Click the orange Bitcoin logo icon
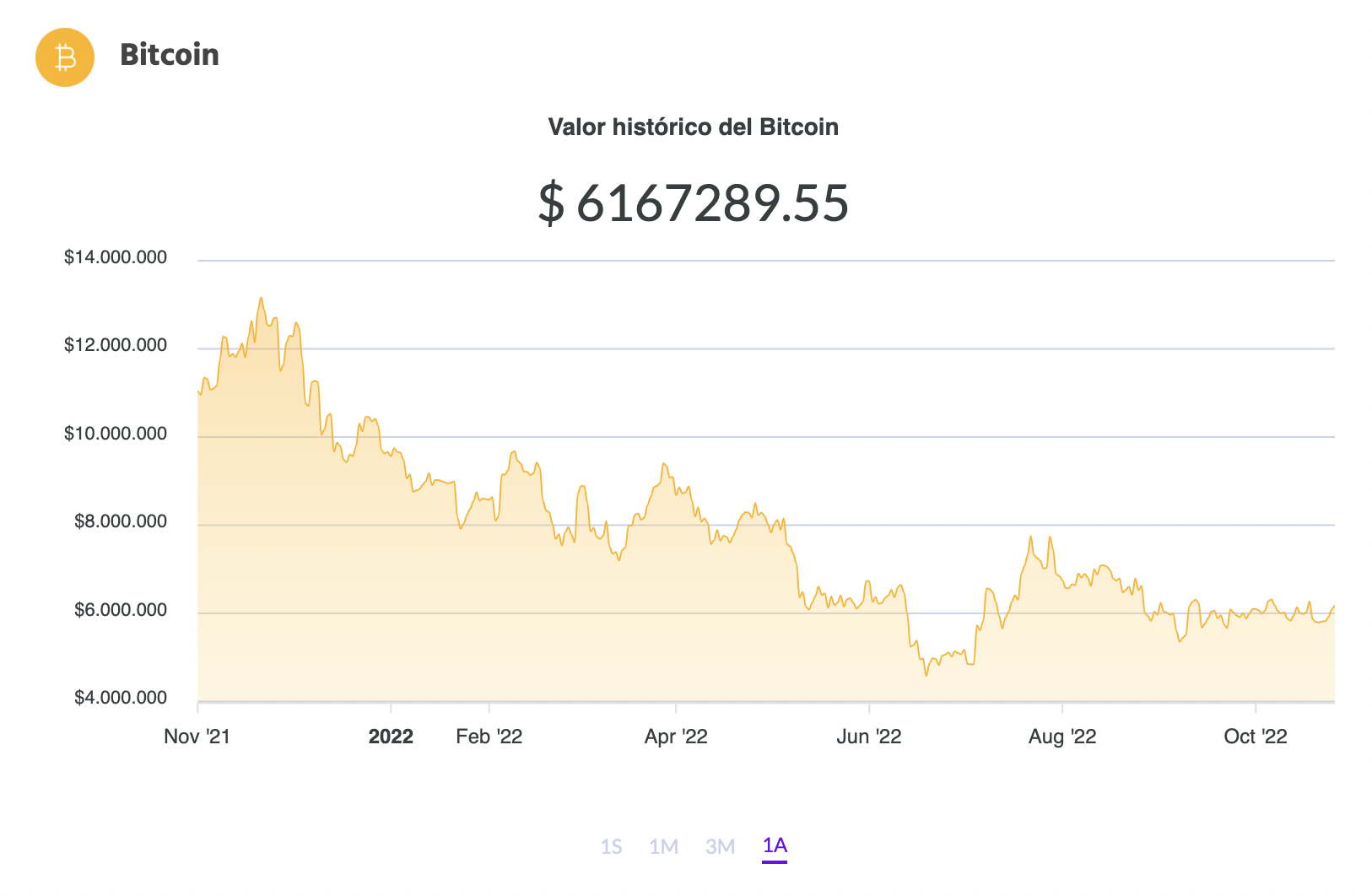1372x896 pixels. [65, 57]
